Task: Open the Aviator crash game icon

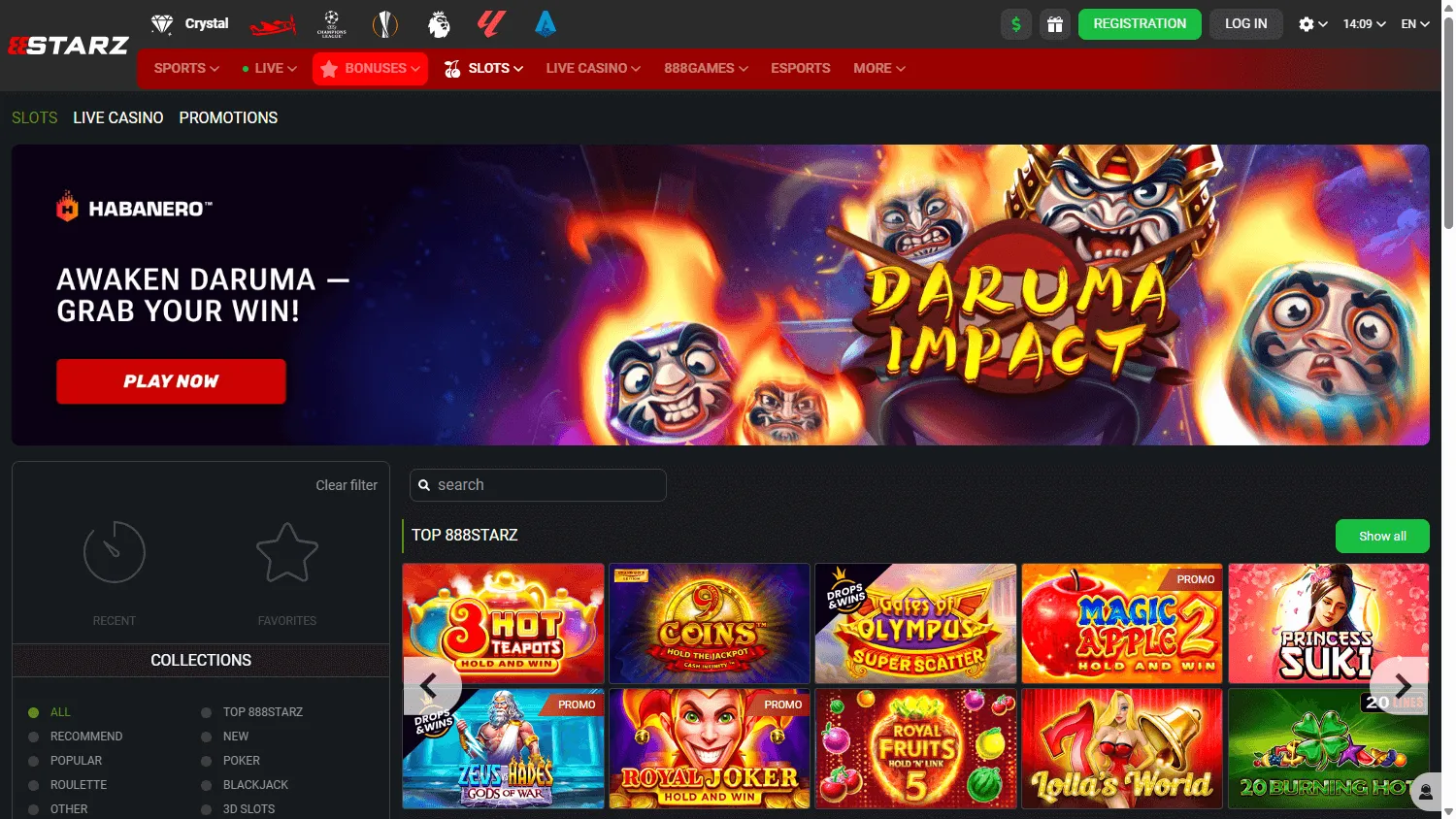Action: (x=273, y=24)
